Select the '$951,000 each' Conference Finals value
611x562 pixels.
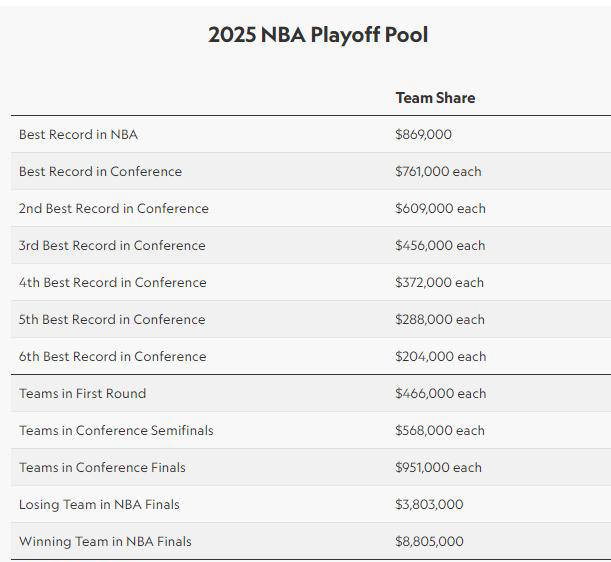(438, 468)
